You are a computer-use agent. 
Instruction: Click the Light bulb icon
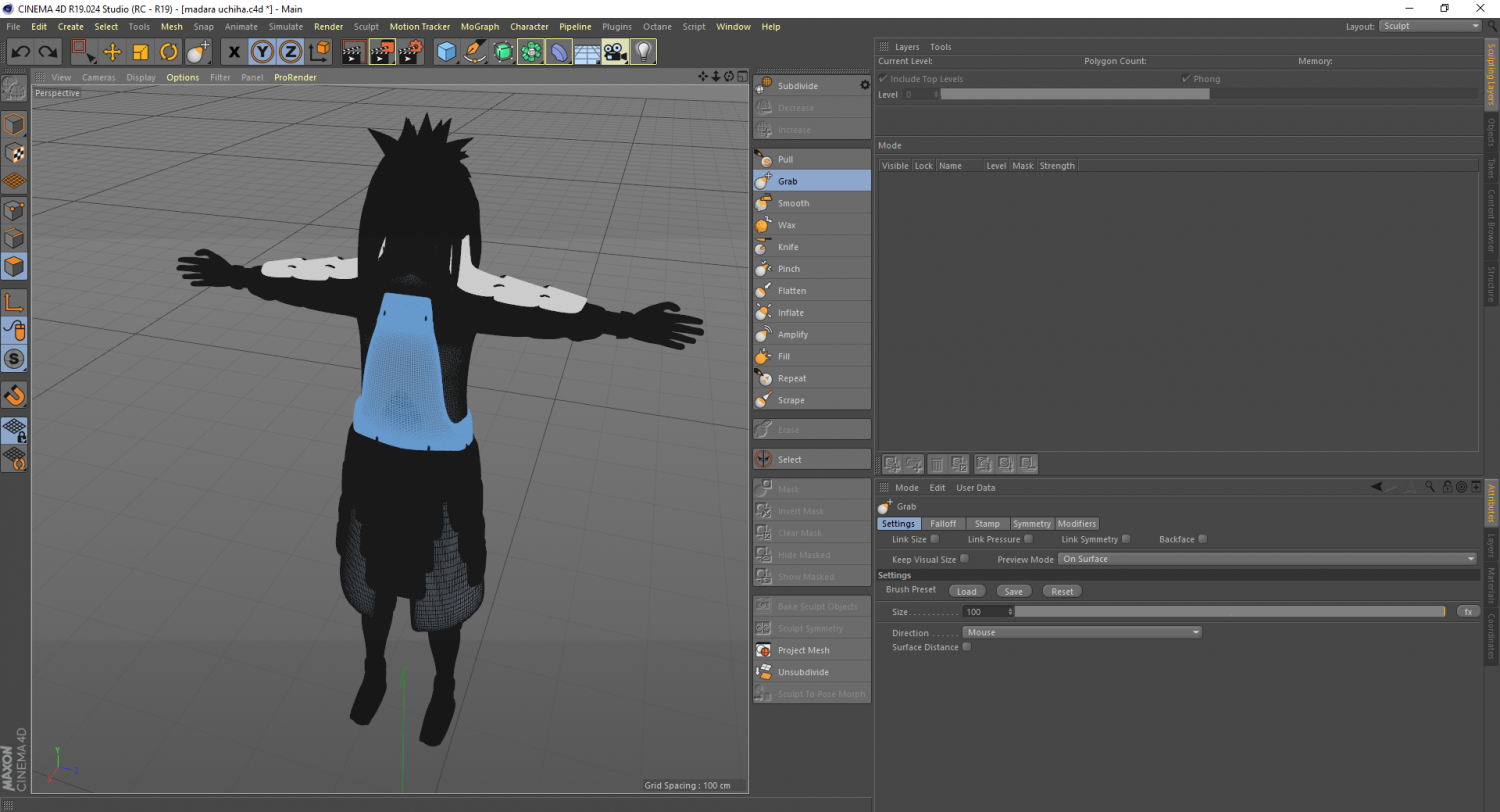[x=643, y=52]
